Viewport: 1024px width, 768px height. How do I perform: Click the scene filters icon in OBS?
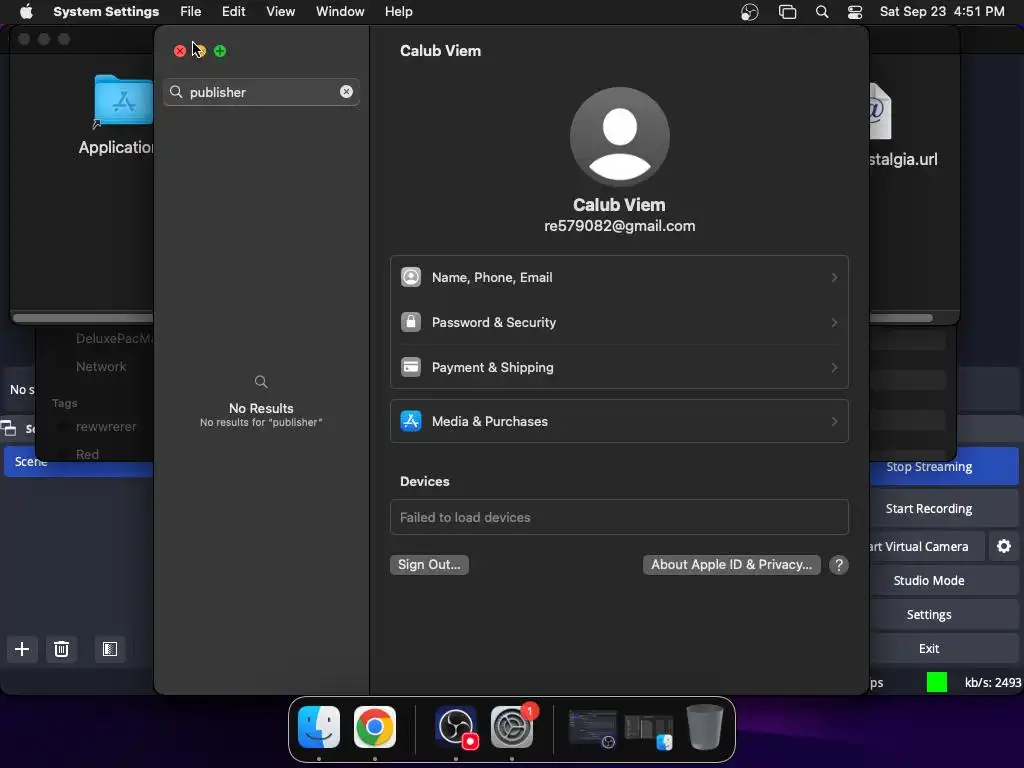tap(110, 649)
